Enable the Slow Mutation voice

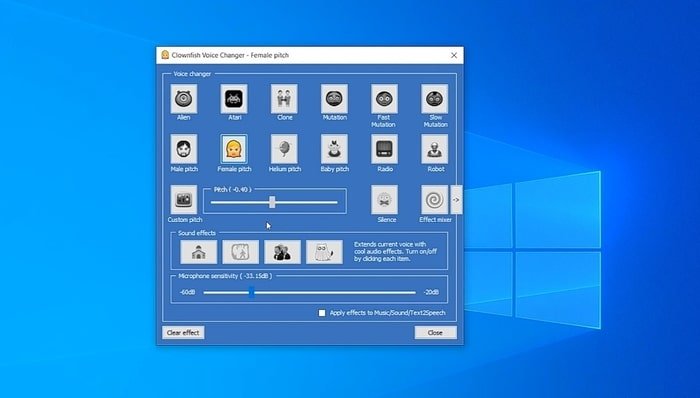pyautogui.click(x=434, y=99)
